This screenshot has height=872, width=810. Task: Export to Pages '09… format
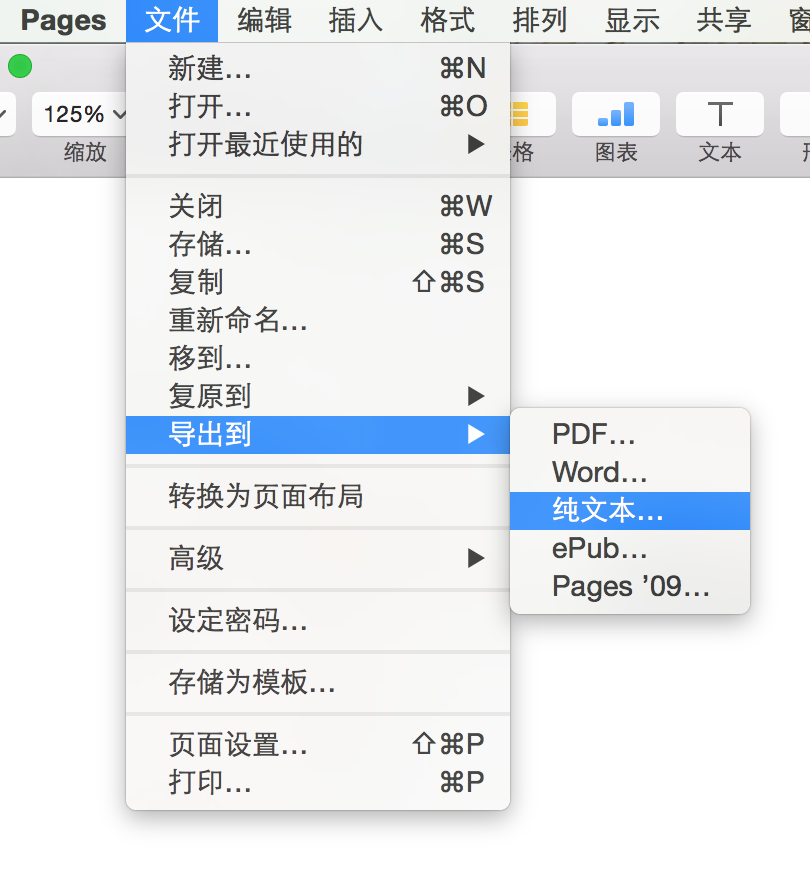pyautogui.click(x=630, y=586)
